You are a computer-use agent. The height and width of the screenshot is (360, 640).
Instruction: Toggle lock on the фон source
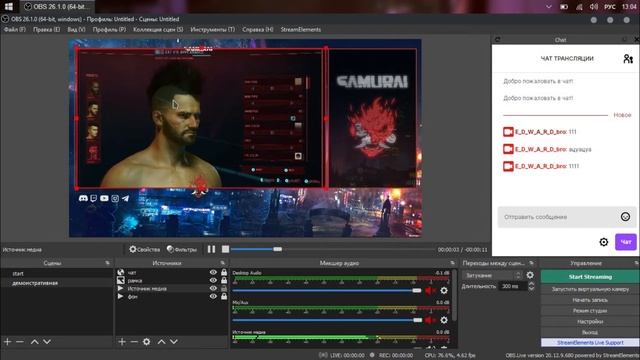pyautogui.click(x=224, y=296)
